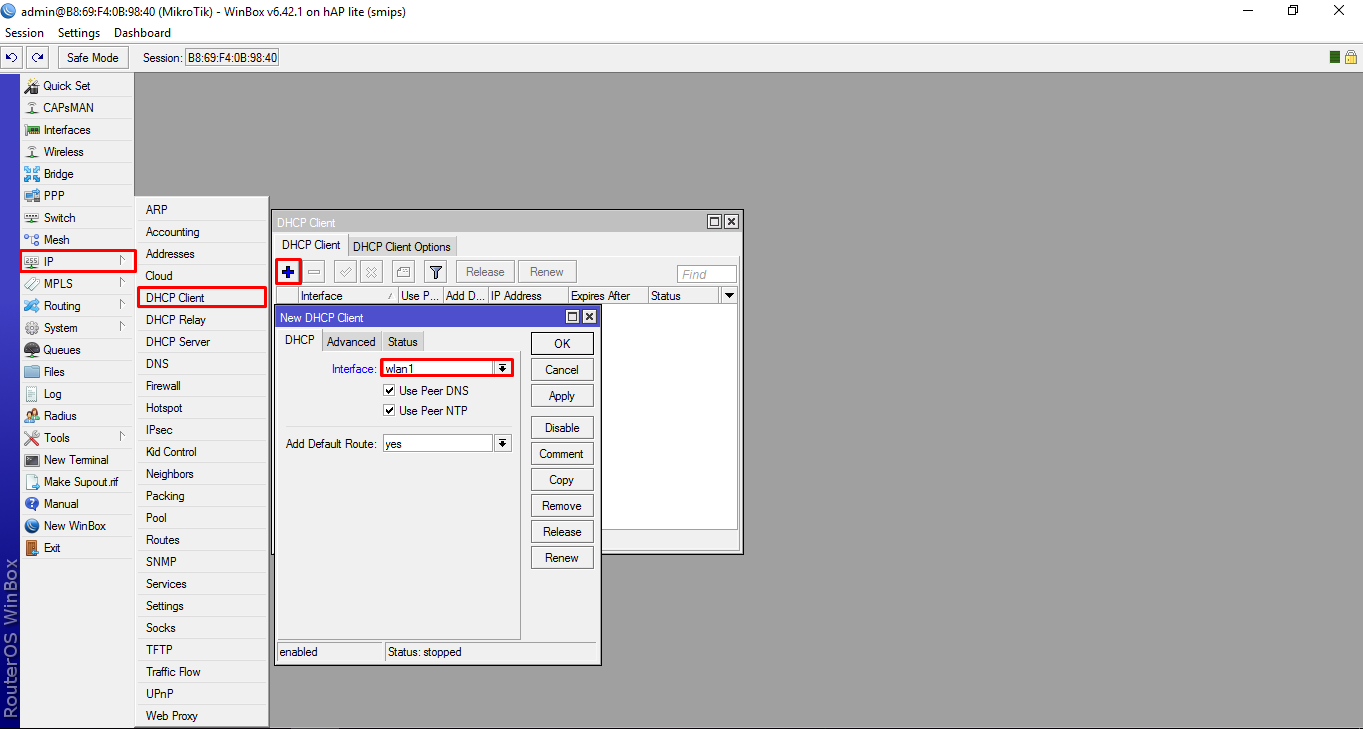Open the PPP sidebar entry
Screen dimensions: 1363x729
pos(77,196)
